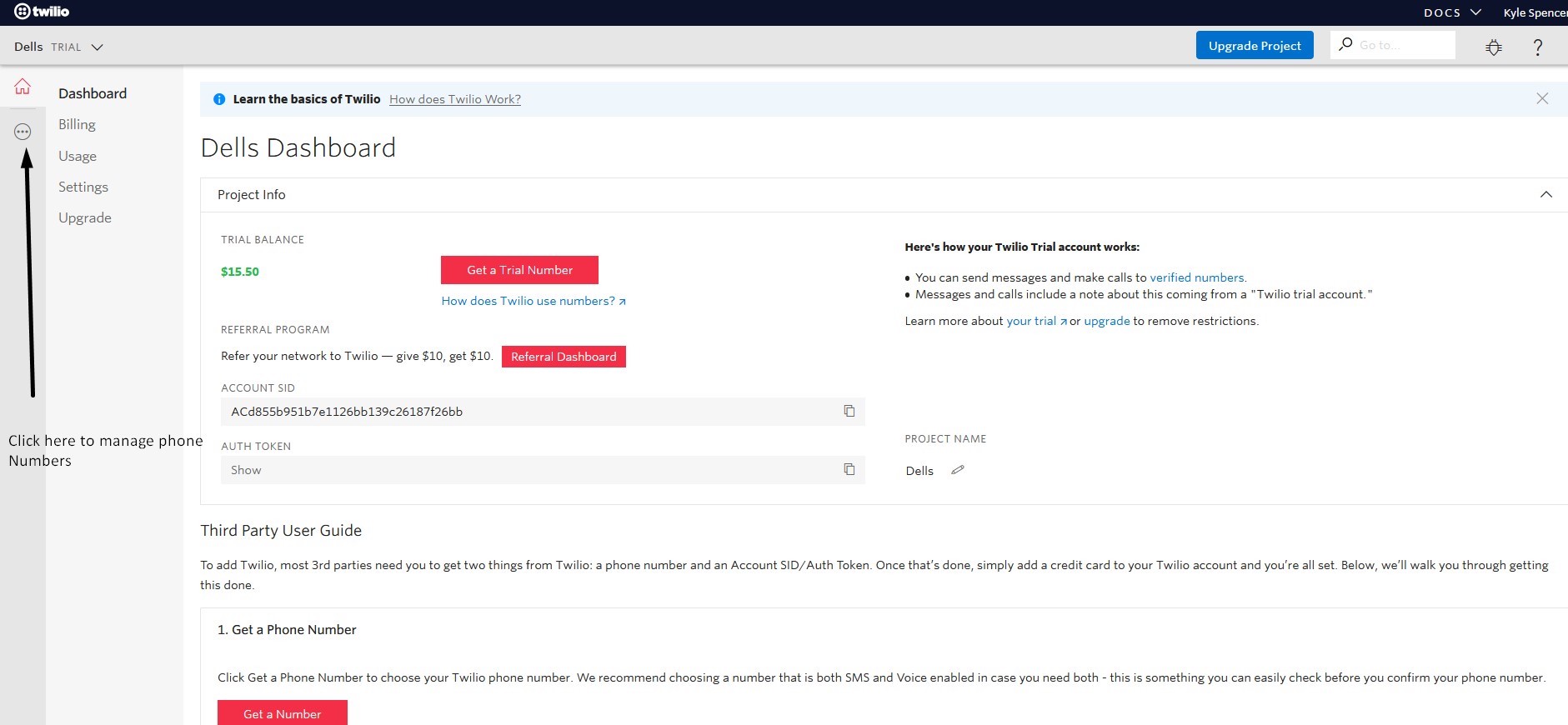Open the debugger bug icon
The image size is (1568, 725).
tap(1493, 47)
